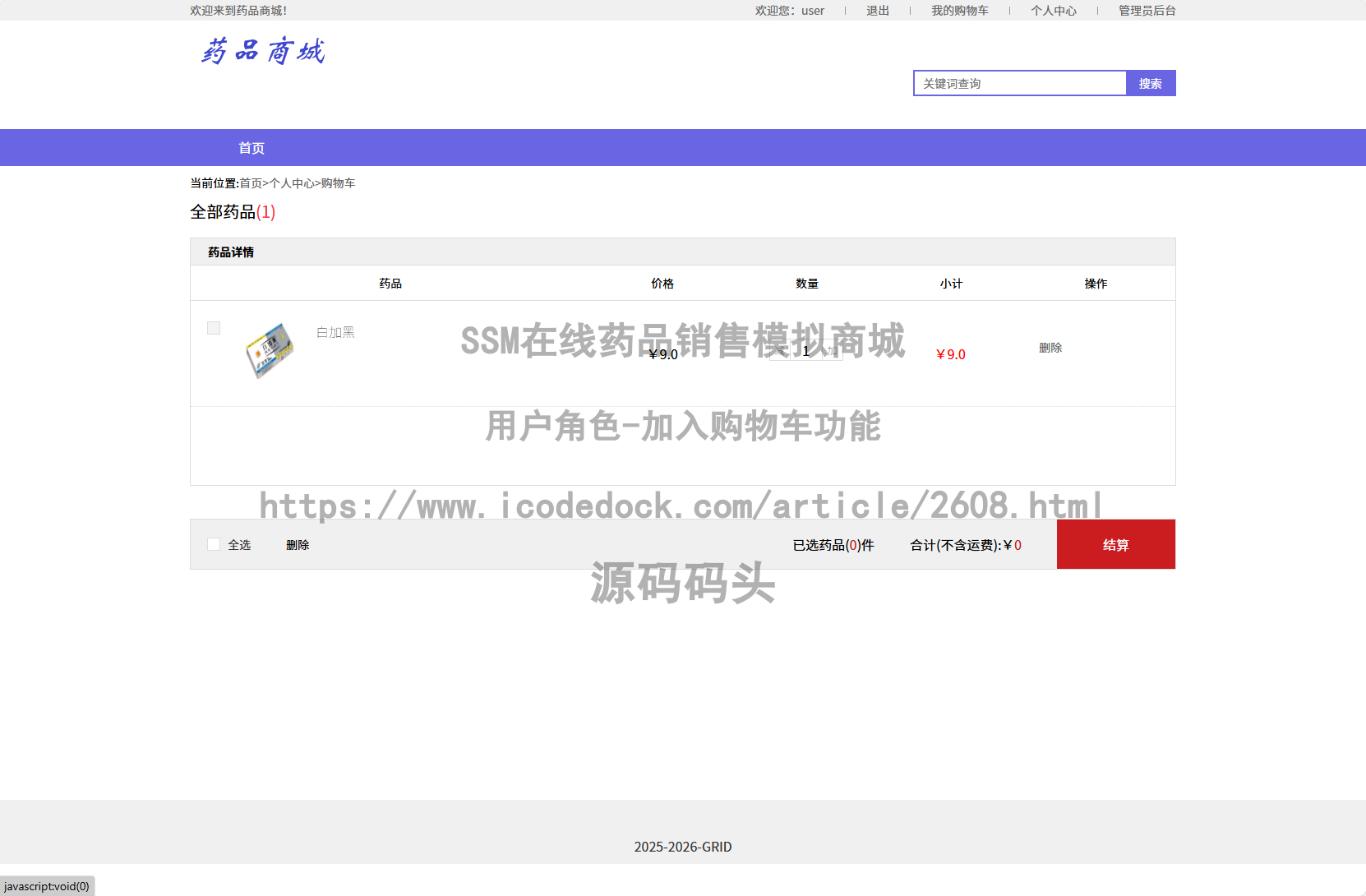Click 删除 next to 全选 to remove selected

coord(297,544)
